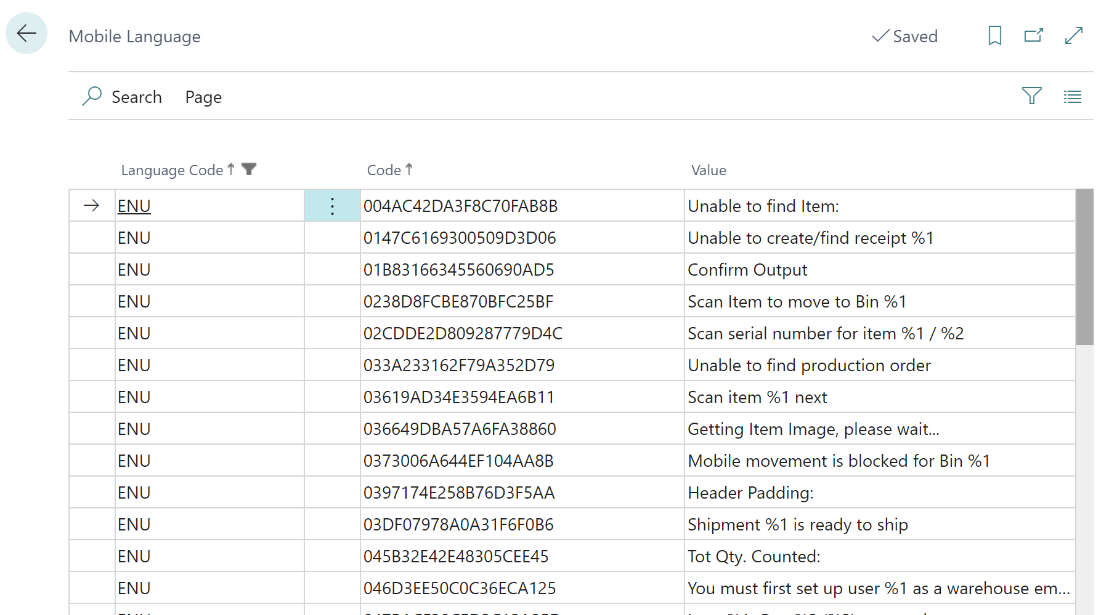Click the back arrow button

pos(27,34)
